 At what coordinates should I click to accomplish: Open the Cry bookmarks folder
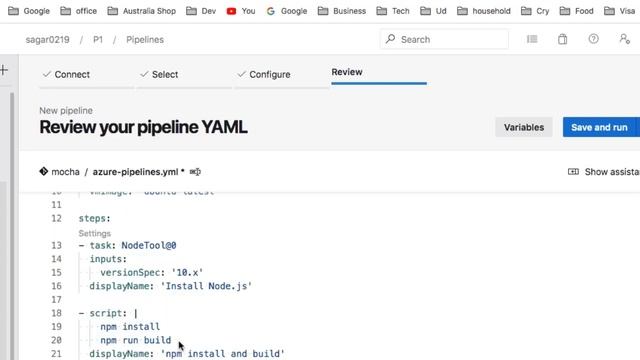(x=535, y=11)
